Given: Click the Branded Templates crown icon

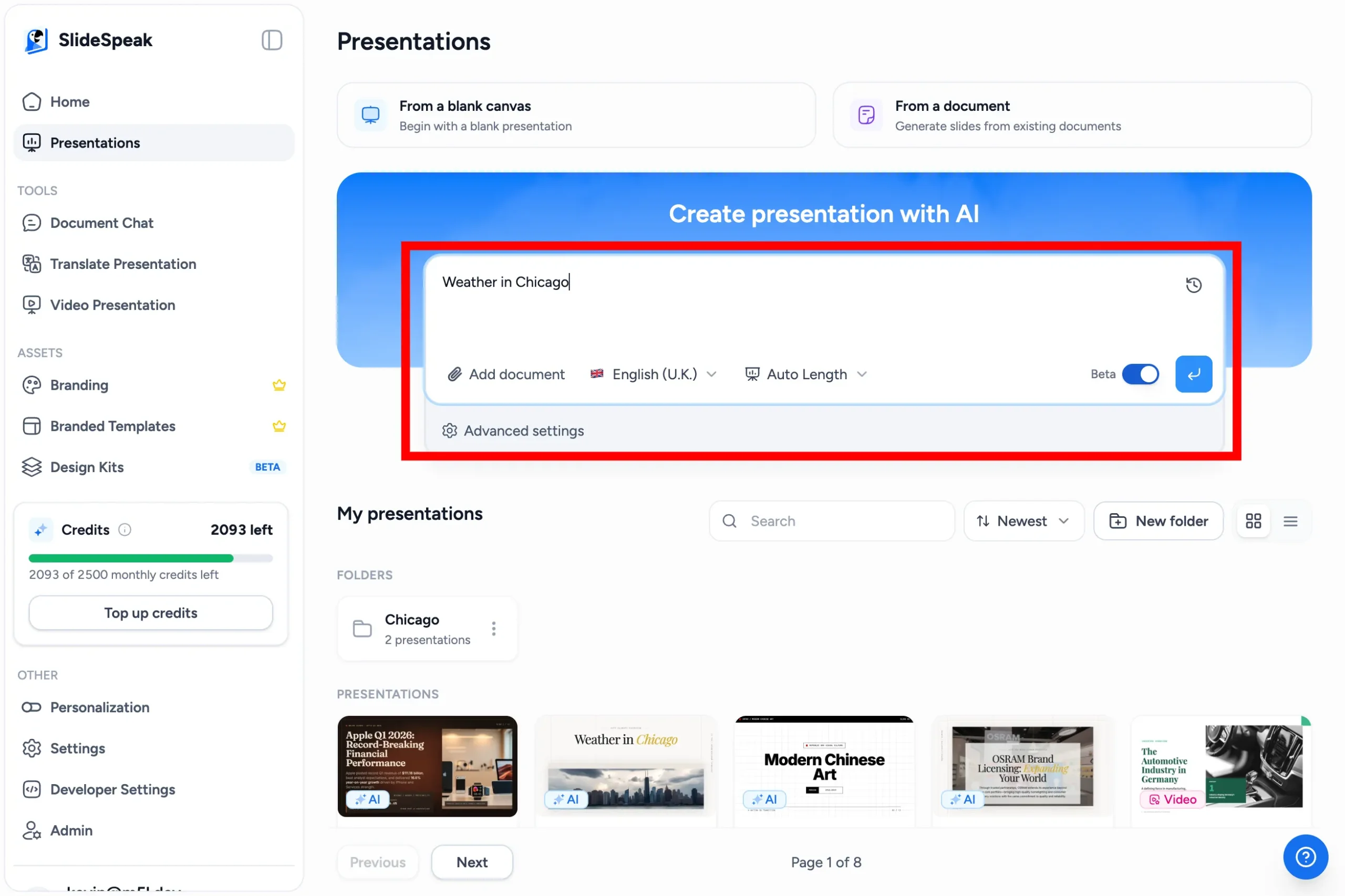Looking at the screenshot, I should [x=279, y=426].
